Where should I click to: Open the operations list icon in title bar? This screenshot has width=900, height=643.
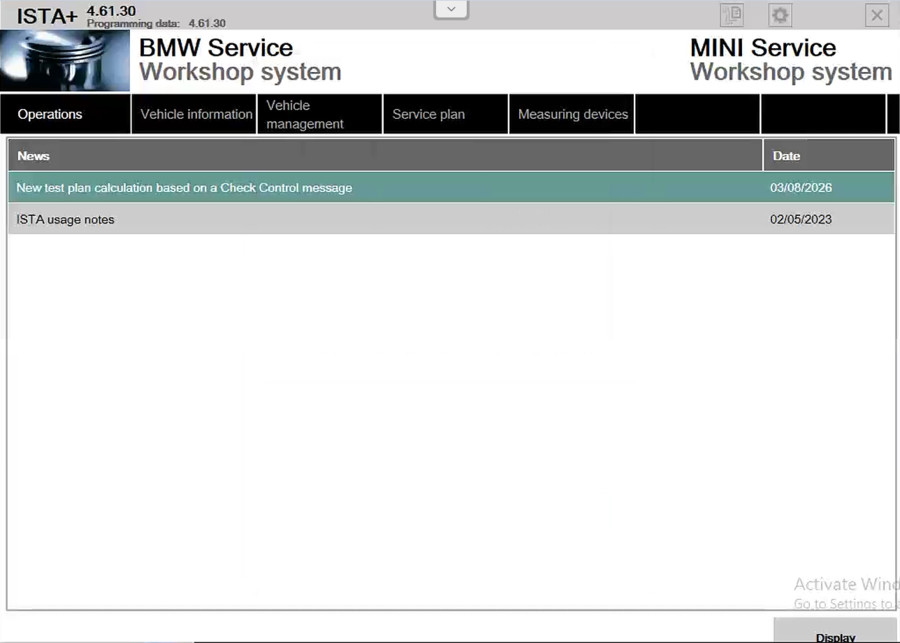pos(732,15)
